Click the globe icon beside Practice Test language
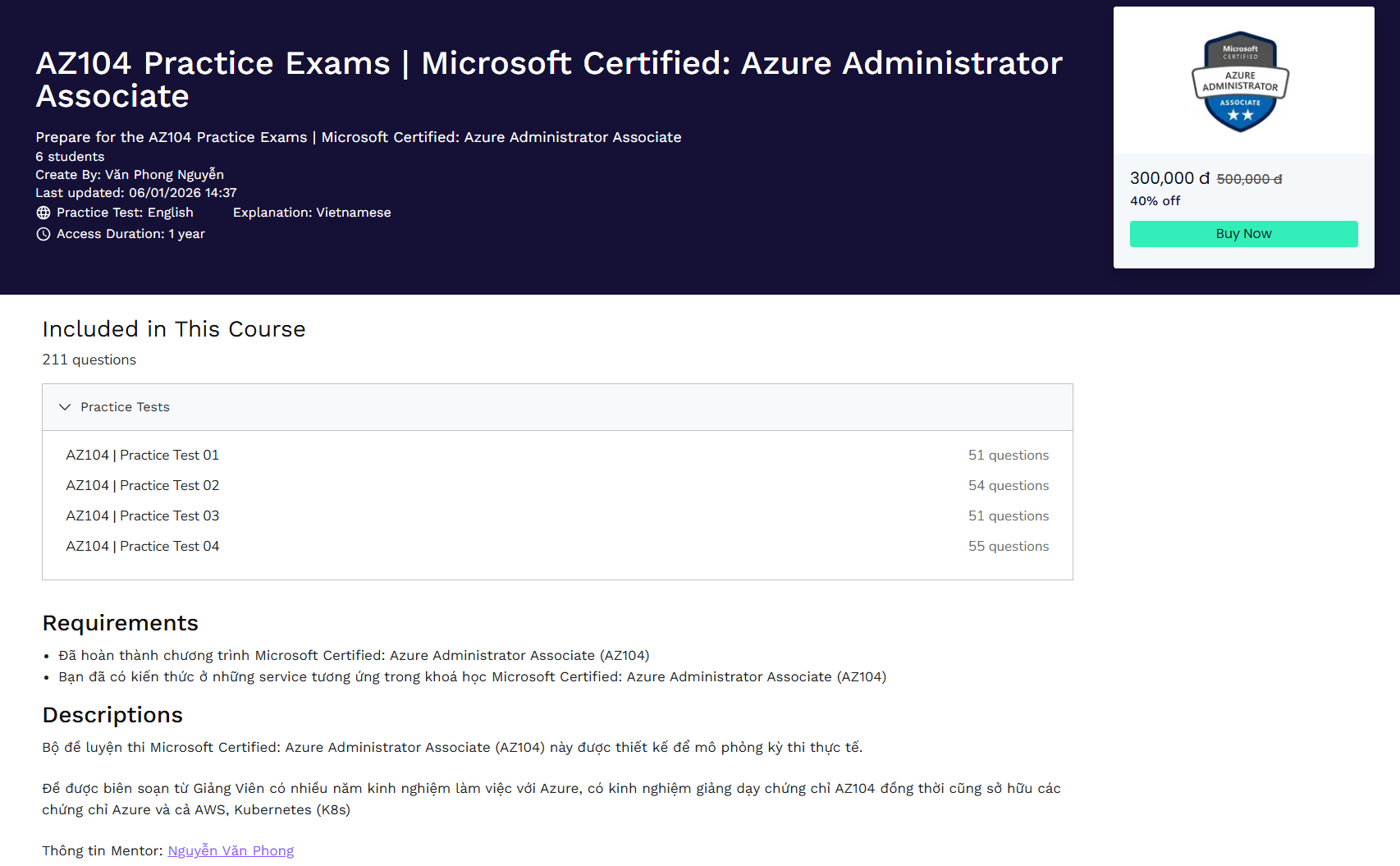This screenshot has width=1400, height=866. 43,213
